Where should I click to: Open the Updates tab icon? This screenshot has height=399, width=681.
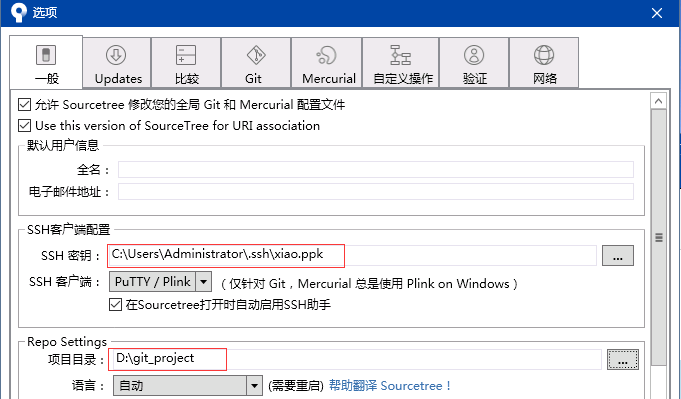117,63
